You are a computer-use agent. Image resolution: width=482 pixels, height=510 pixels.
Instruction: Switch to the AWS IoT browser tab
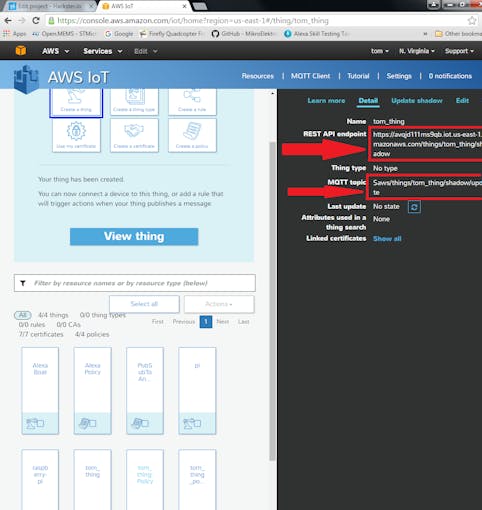click(x=143, y=6)
